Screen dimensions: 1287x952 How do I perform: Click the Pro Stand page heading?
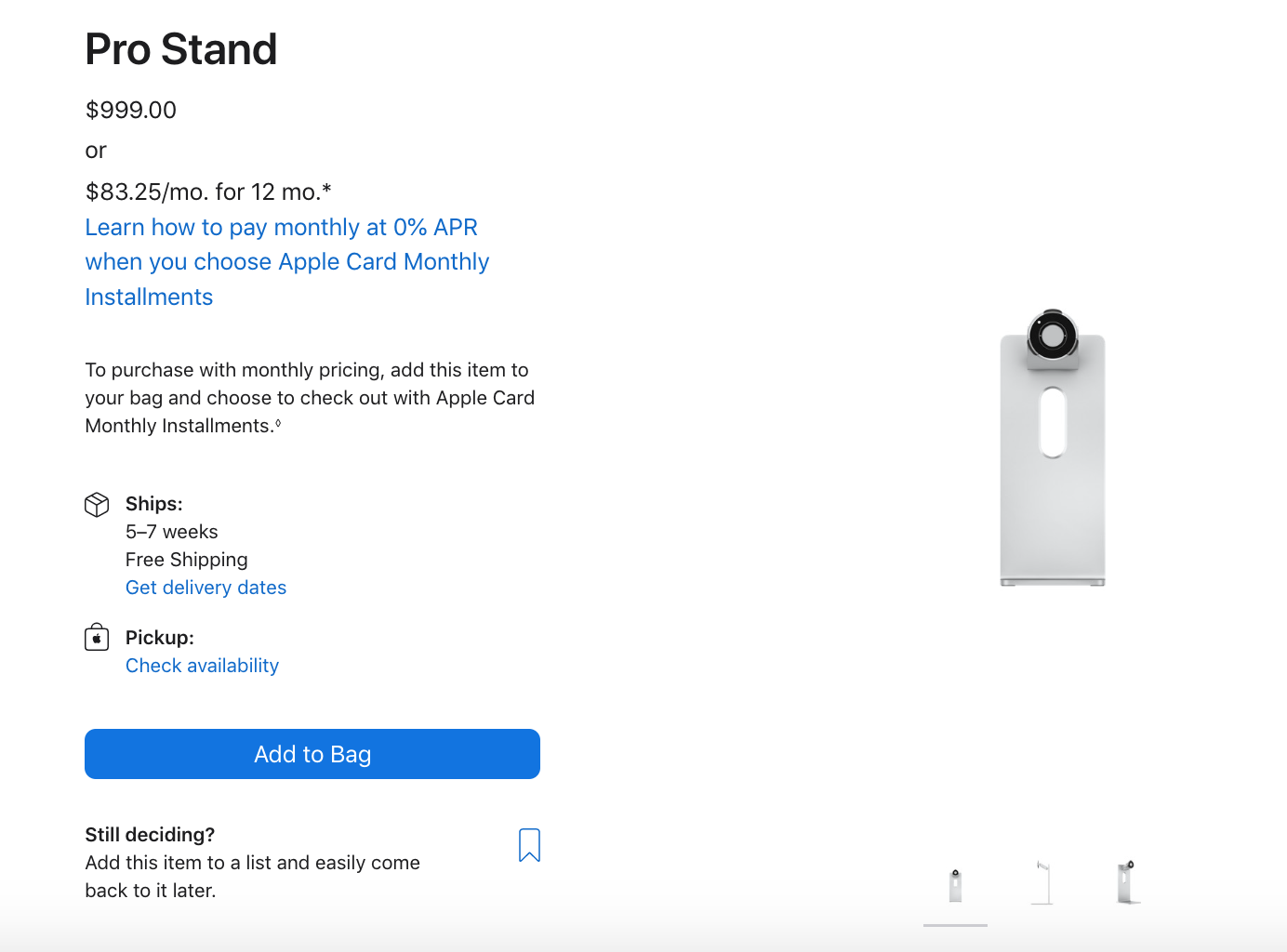click(x=181, y=49)
